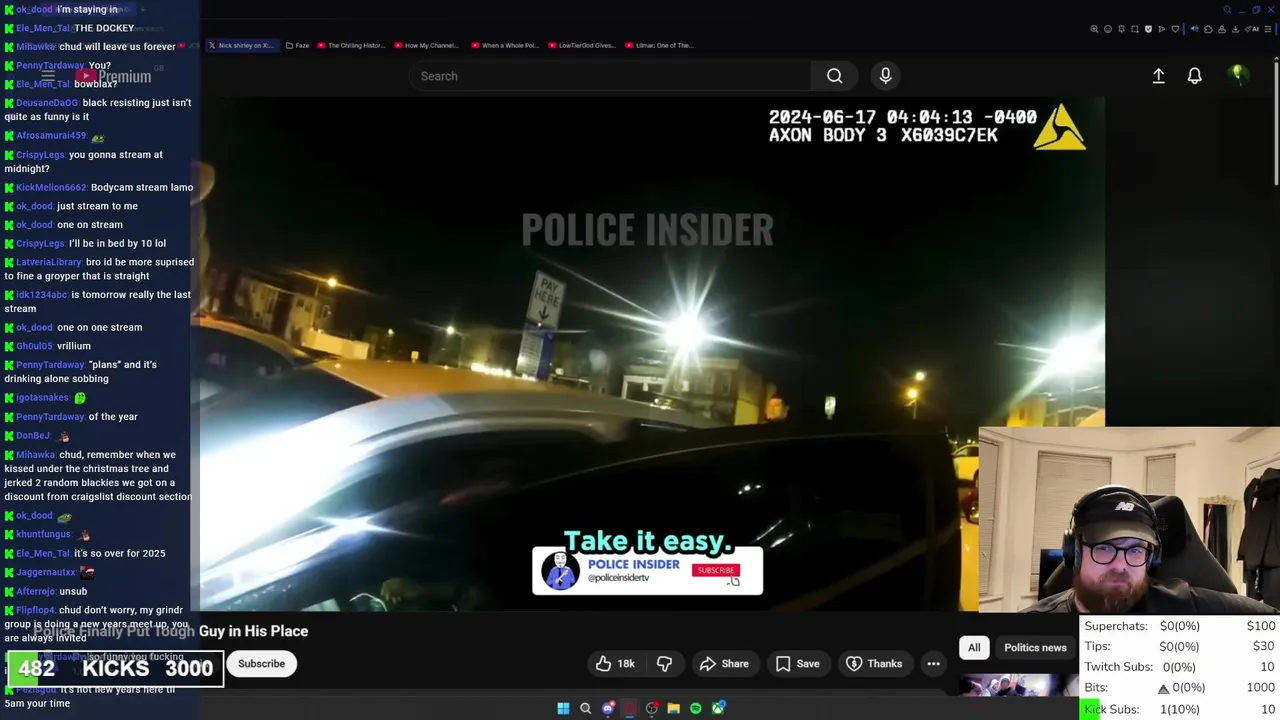The height and width of the screenshot is (720, 1280).
Task: Like the video with thumbs up
Action: tap(615, 663)
